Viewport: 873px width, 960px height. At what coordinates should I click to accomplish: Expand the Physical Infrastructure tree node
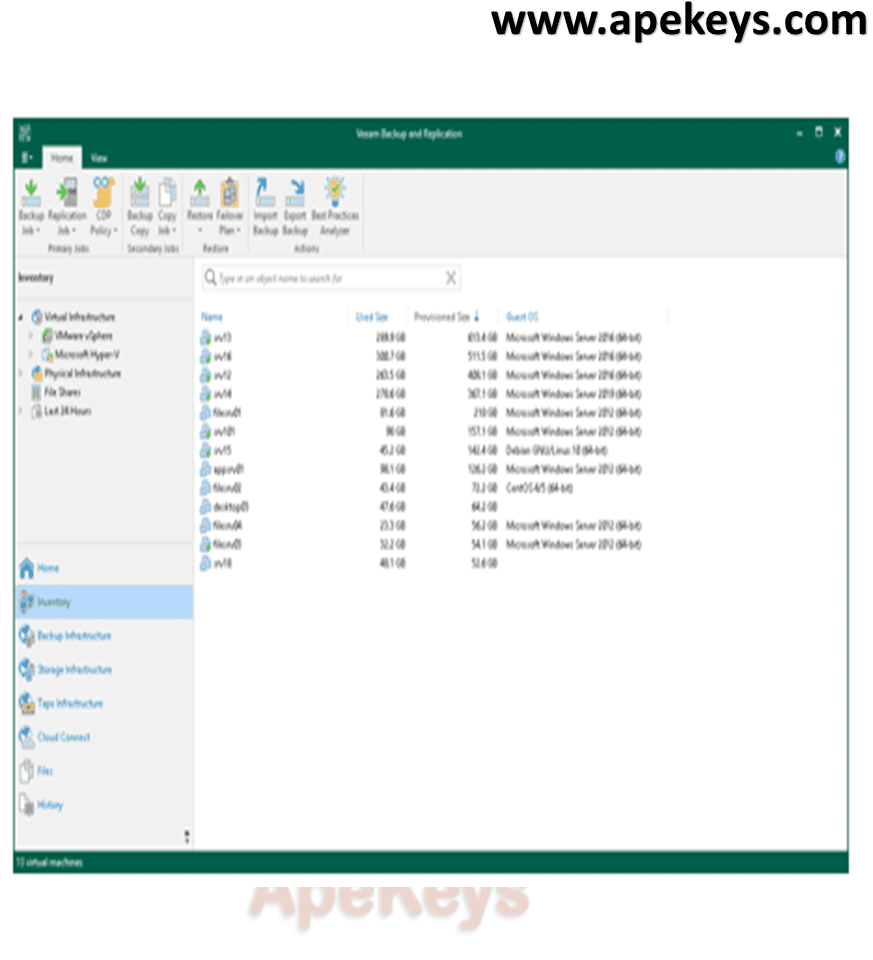[21, 373]
